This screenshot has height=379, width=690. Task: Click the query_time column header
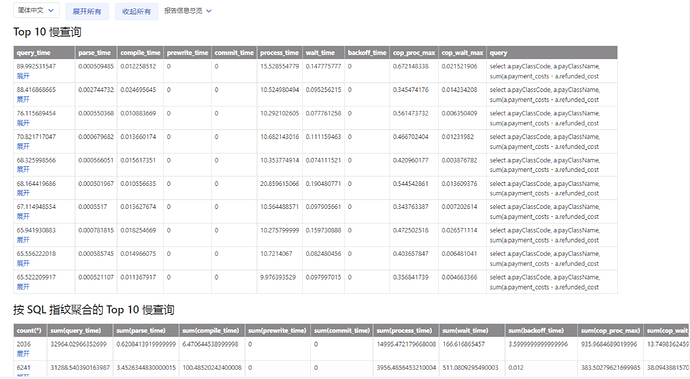[44, 52]
